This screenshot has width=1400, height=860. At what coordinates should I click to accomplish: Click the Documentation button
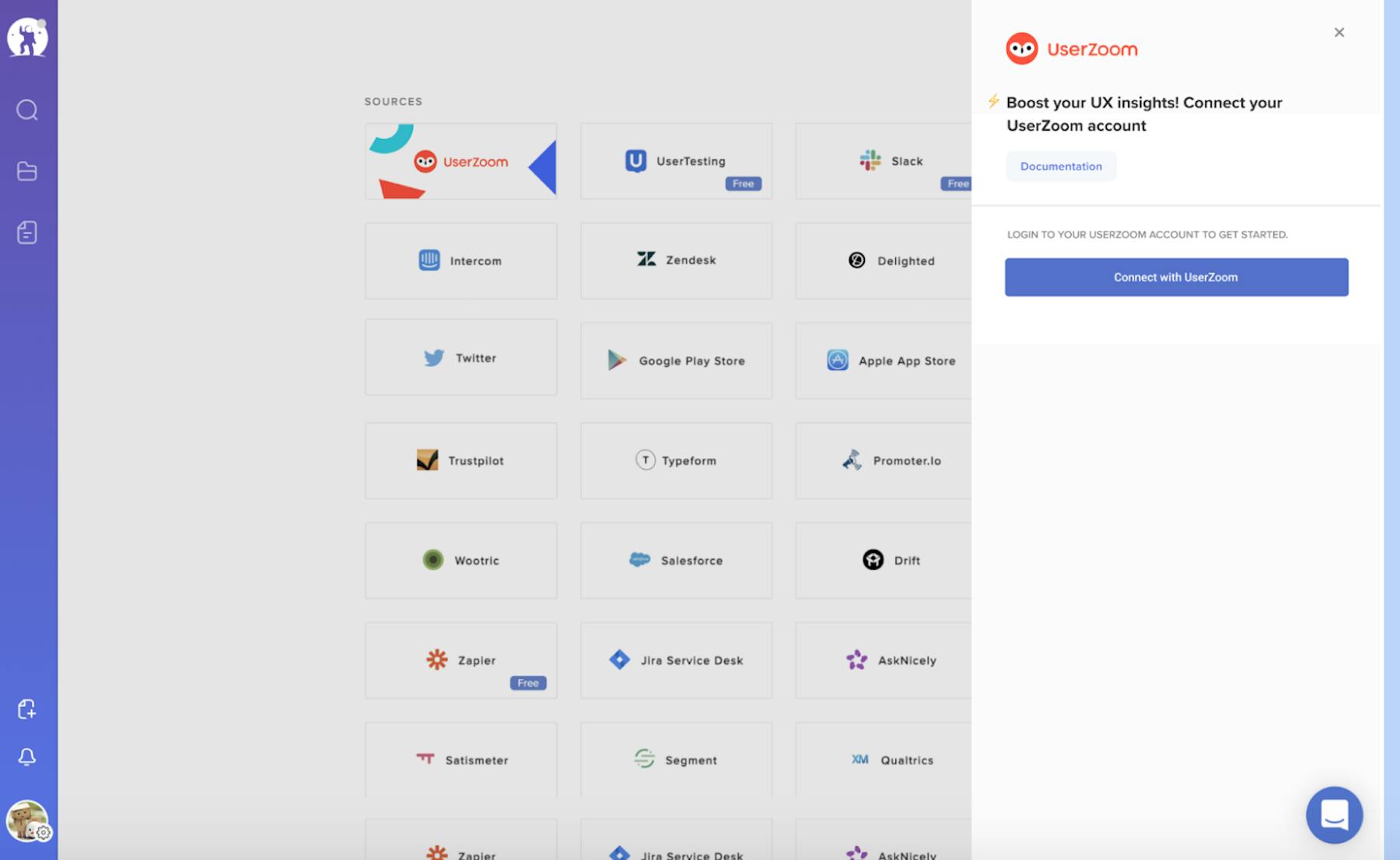[1061, 166]
